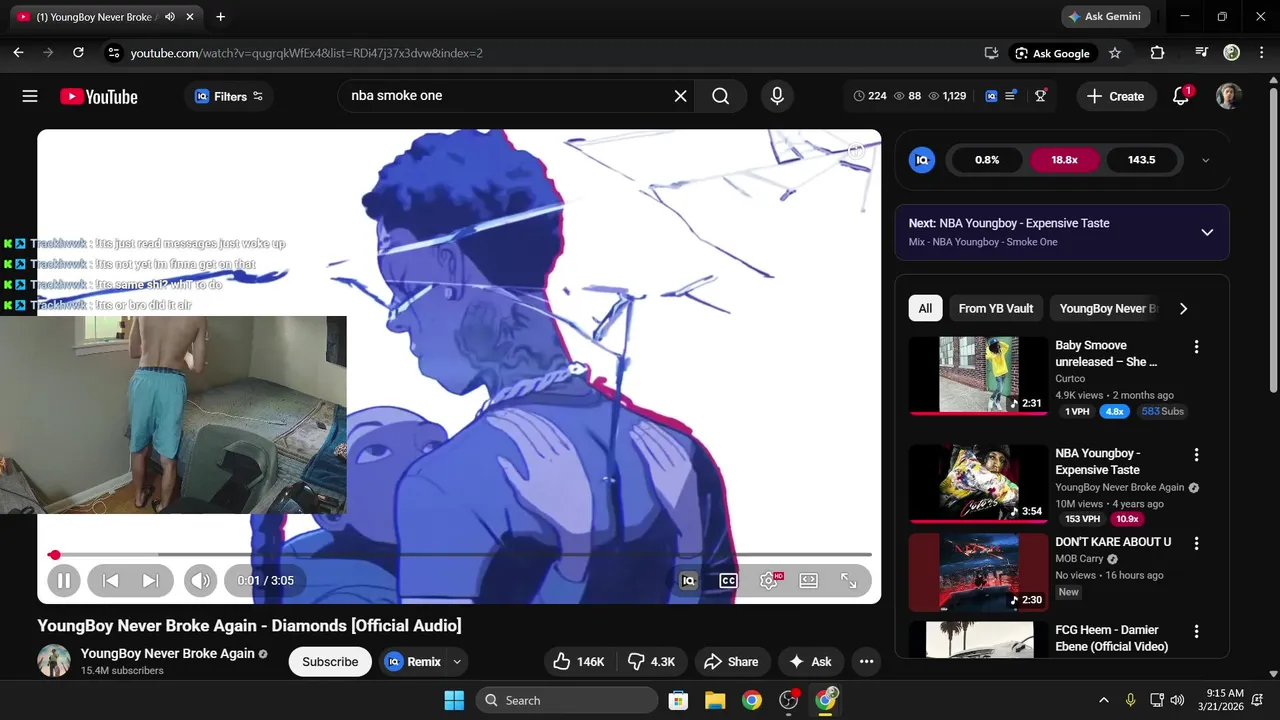Open a new browser tab
This screenshot has height=720, width=1280.
pos(220,17)
